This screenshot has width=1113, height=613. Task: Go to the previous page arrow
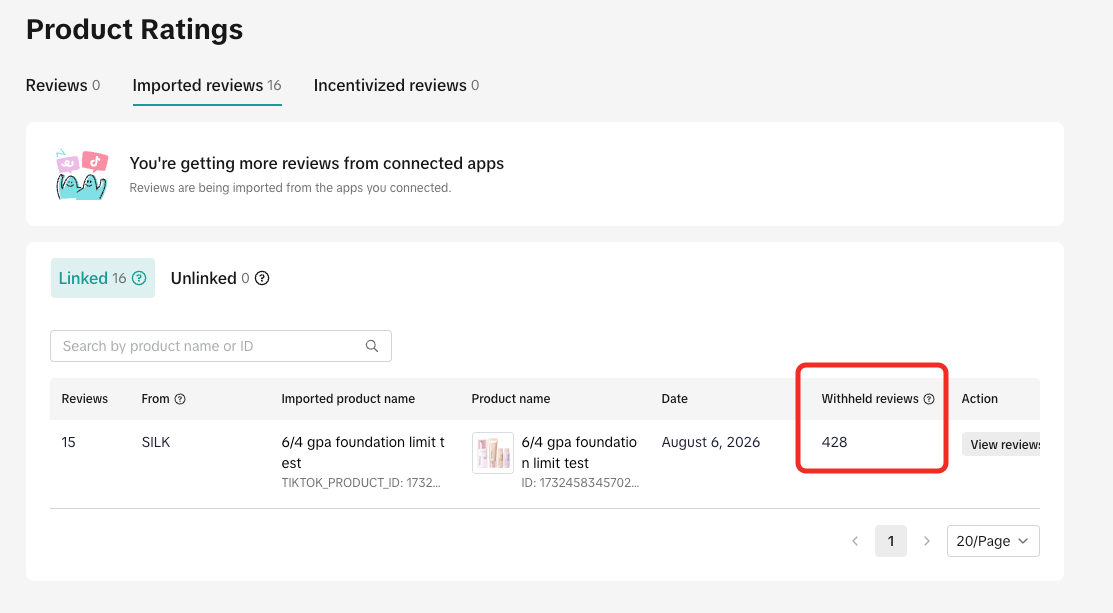point(855,541)
